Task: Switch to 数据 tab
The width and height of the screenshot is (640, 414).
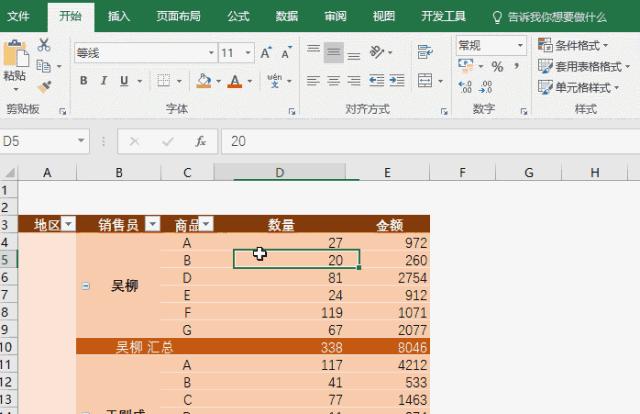Action: (287, 16)
